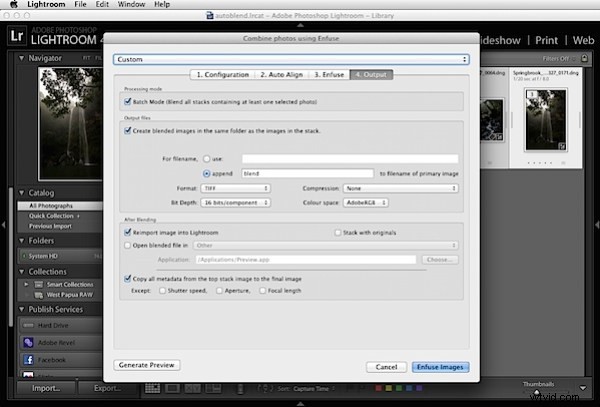Enable Open blended file in checkbox
This screenshot has height=407, width=600.
pos(127,246)
